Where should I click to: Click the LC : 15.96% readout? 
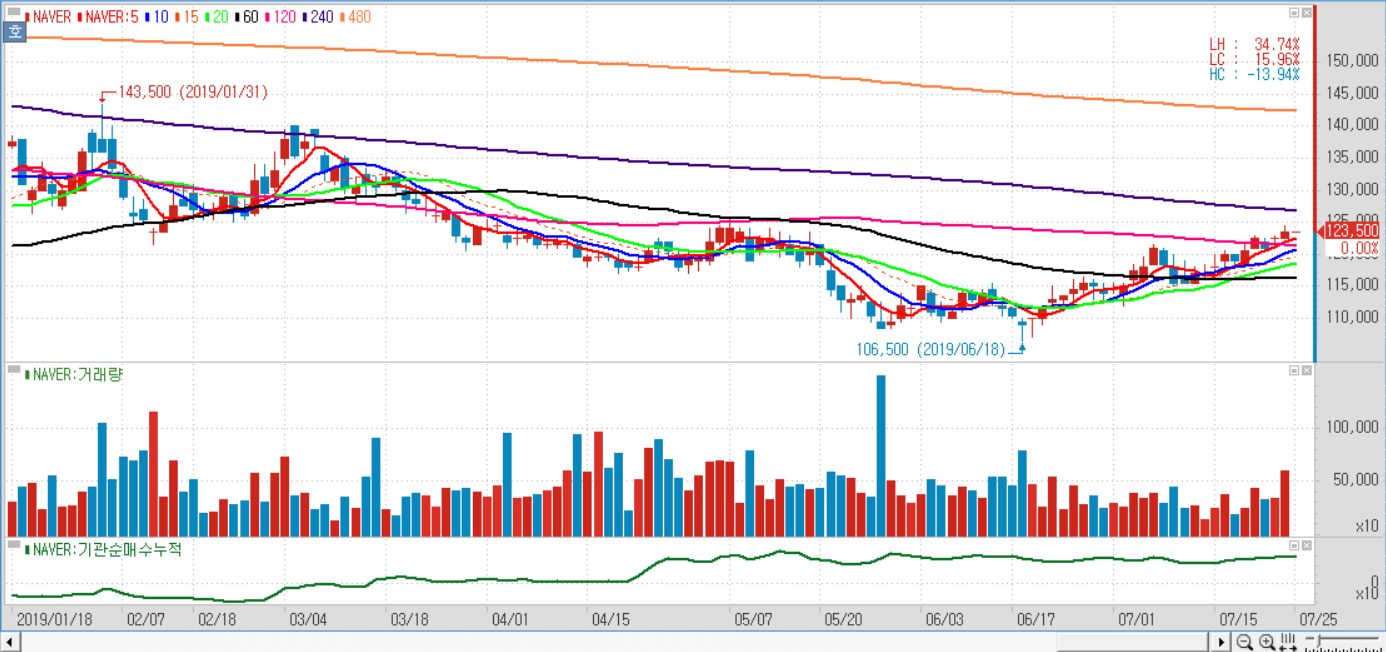pyautogui.click(x=1254, y=60)
